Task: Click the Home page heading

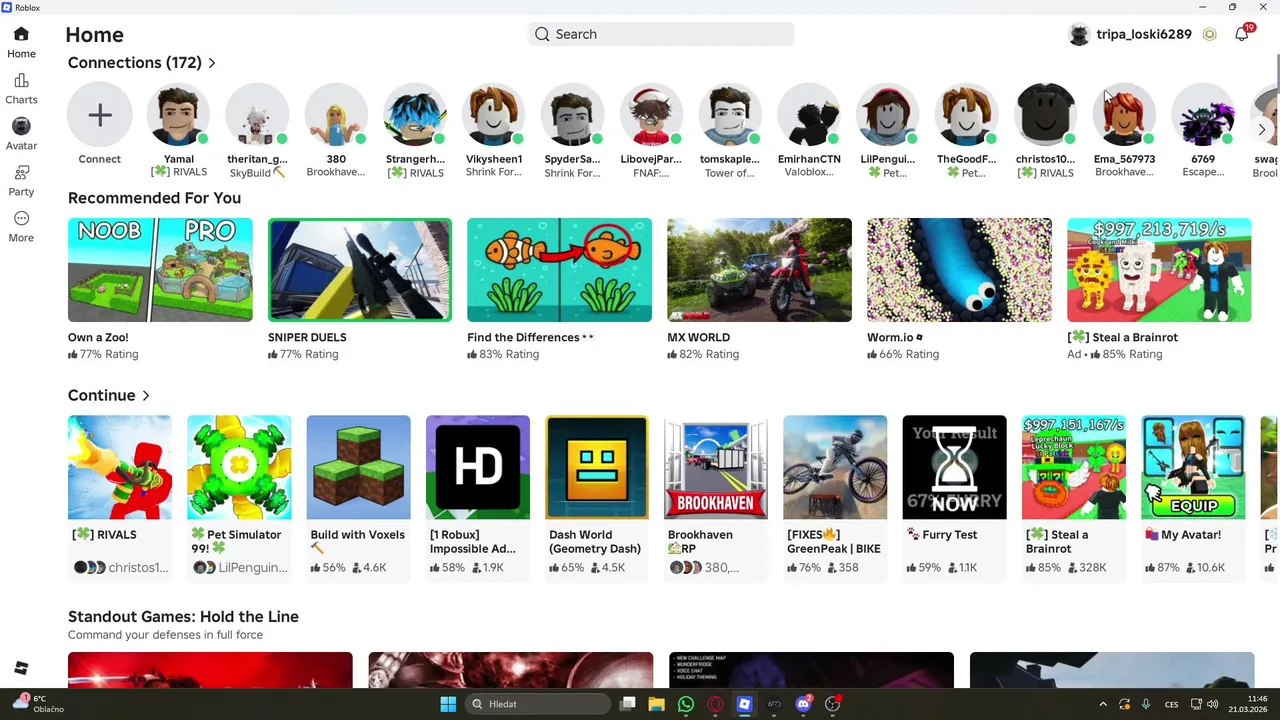Action: point(95,35)
